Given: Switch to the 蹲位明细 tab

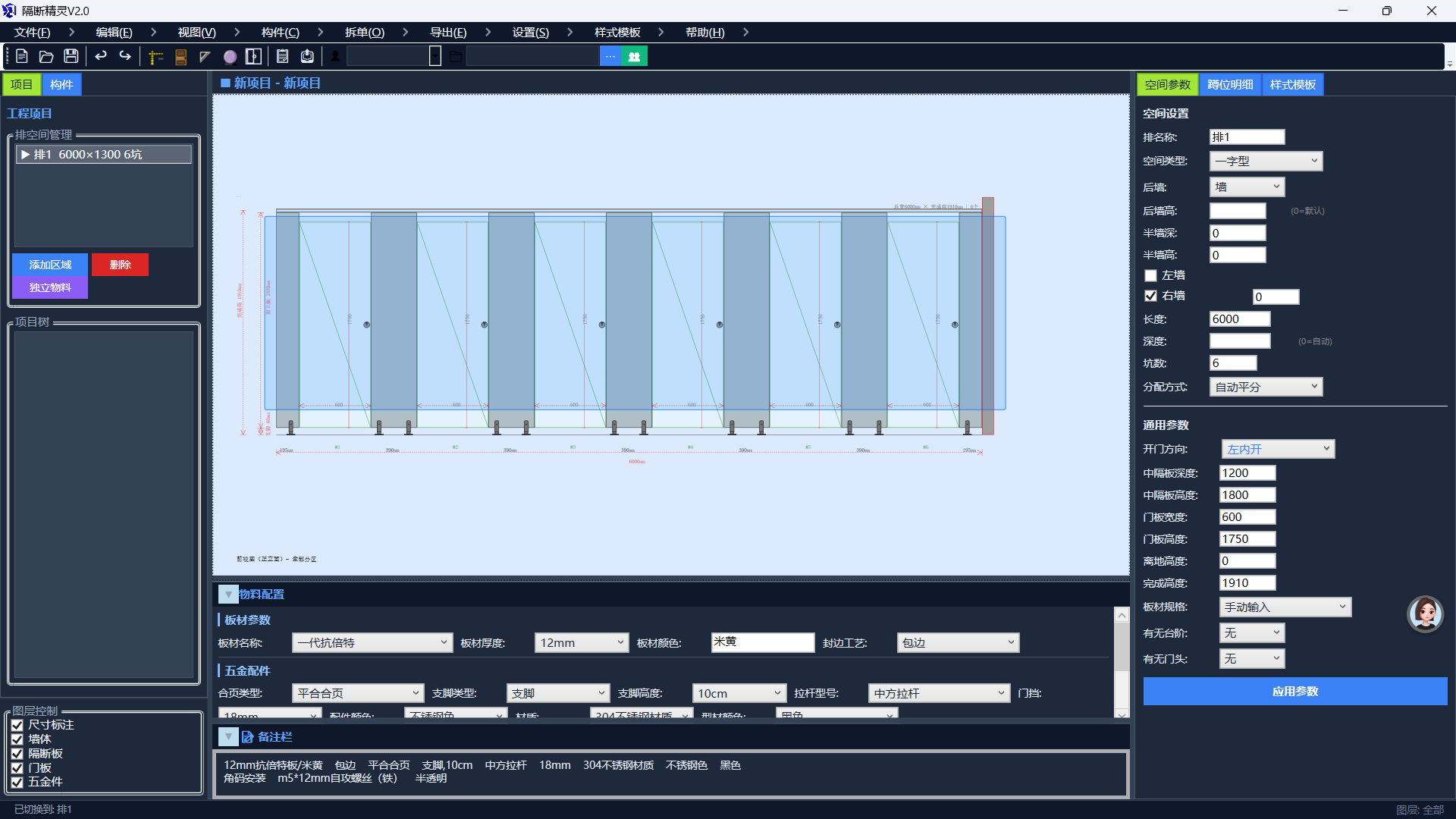Looking at the screenshot, I should point(1230,84).
